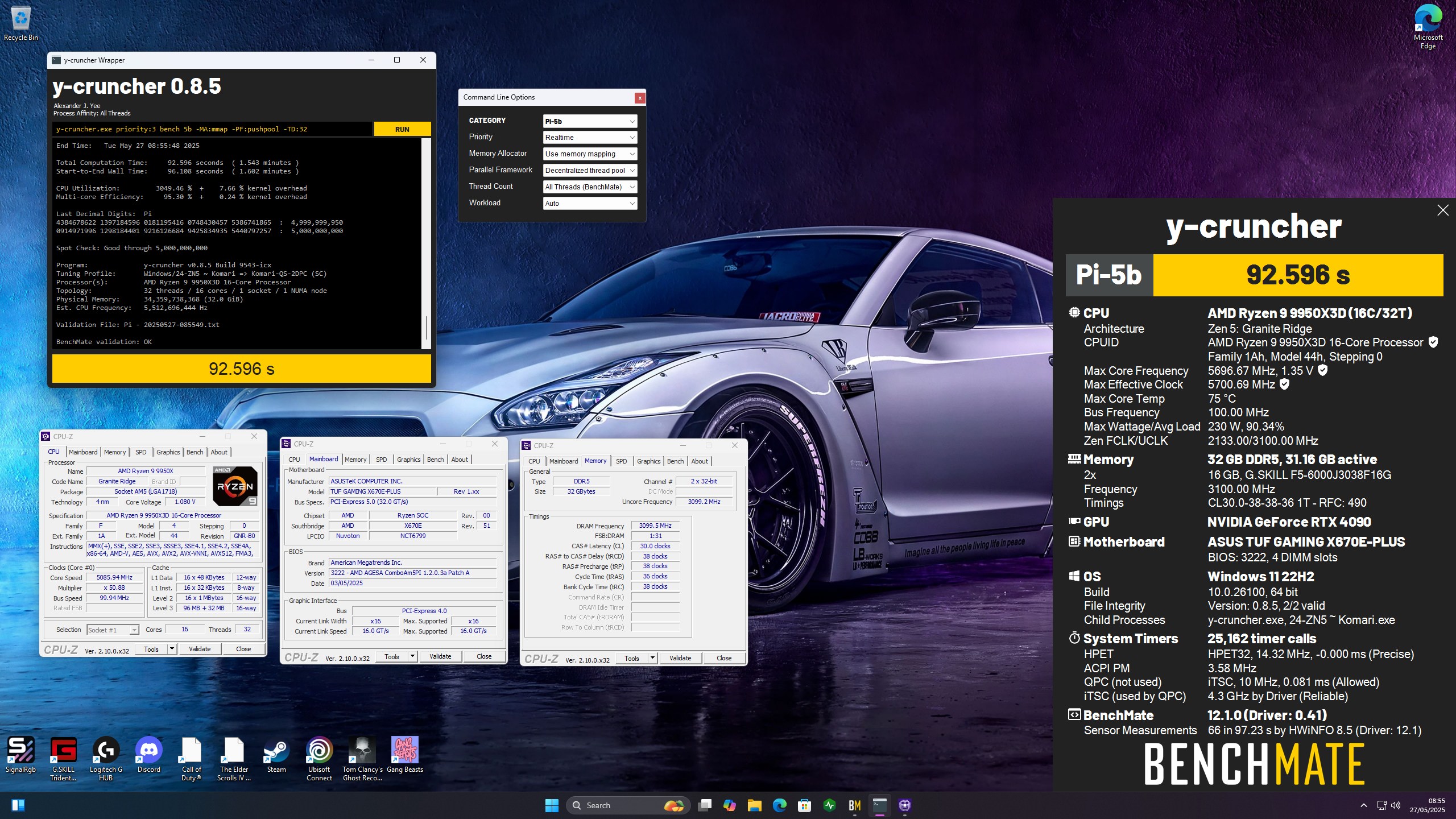Open Logitech G HUB shortcut
The height and width of the screenshot is (819, 1456).
coord(106,759)
